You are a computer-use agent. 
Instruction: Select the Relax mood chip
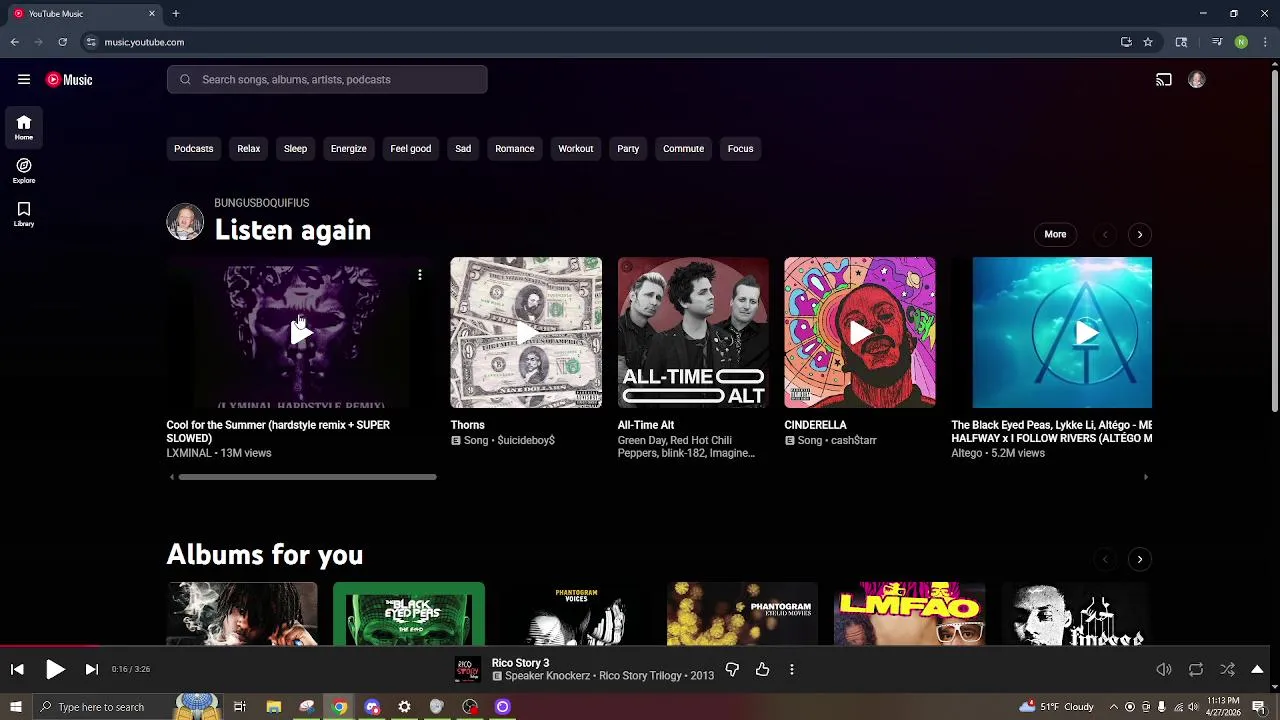tap(249, 149)
